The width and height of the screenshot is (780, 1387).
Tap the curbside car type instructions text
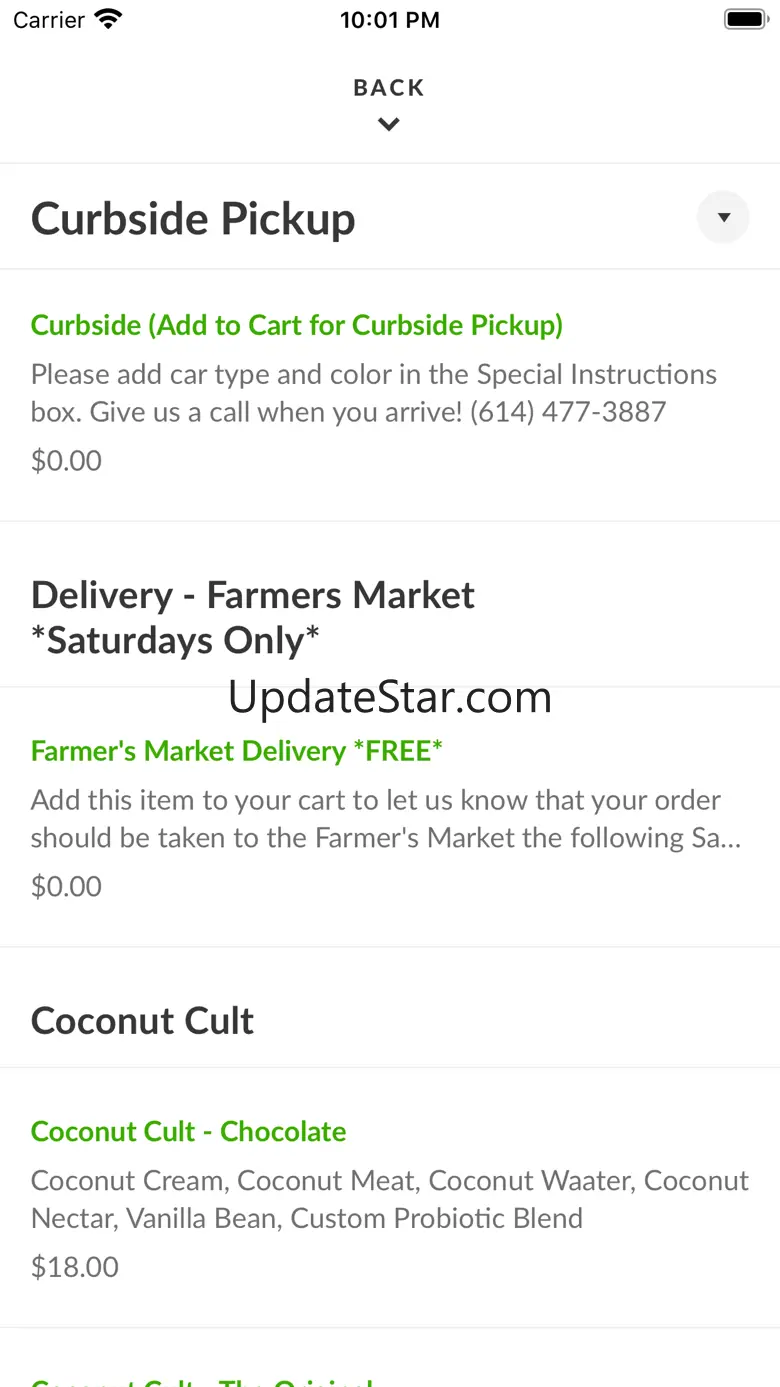click(x=373, y=393)
